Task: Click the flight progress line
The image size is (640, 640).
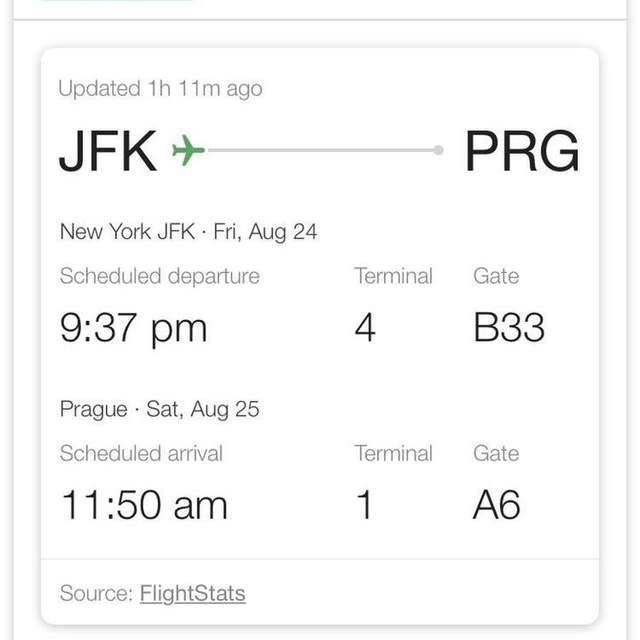Action: pyautogui.click(x=320, y=150)
